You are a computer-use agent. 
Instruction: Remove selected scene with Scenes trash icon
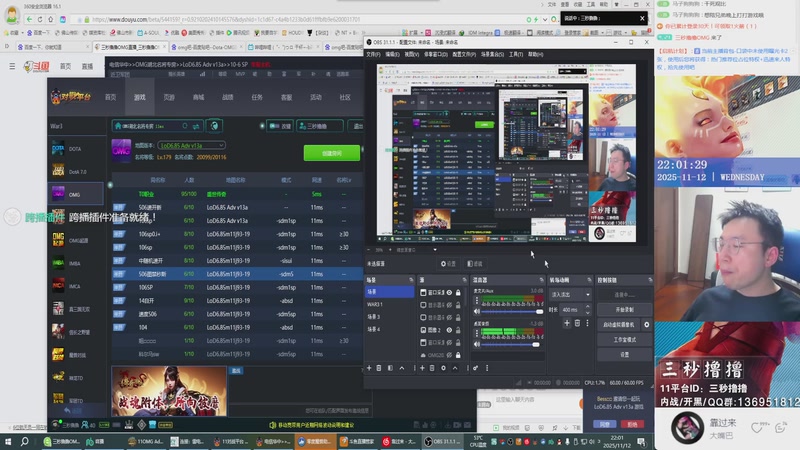[379, 368]
